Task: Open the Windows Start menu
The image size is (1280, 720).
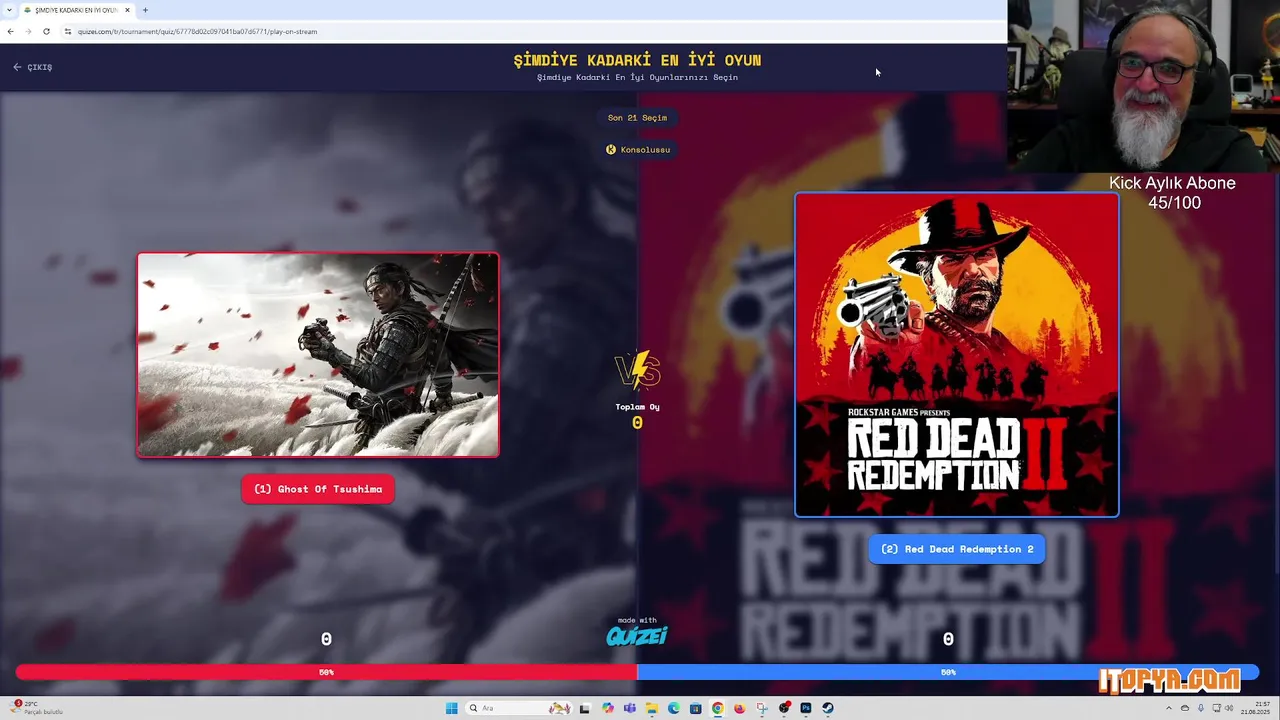Action: coord(451,708)
